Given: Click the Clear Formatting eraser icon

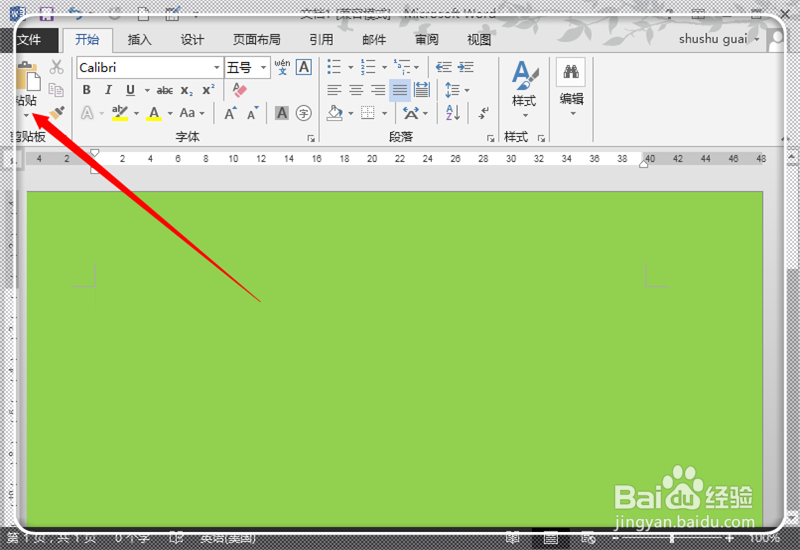Looking at the screenshot, I should pyautogui.click(x=239, y=90).
